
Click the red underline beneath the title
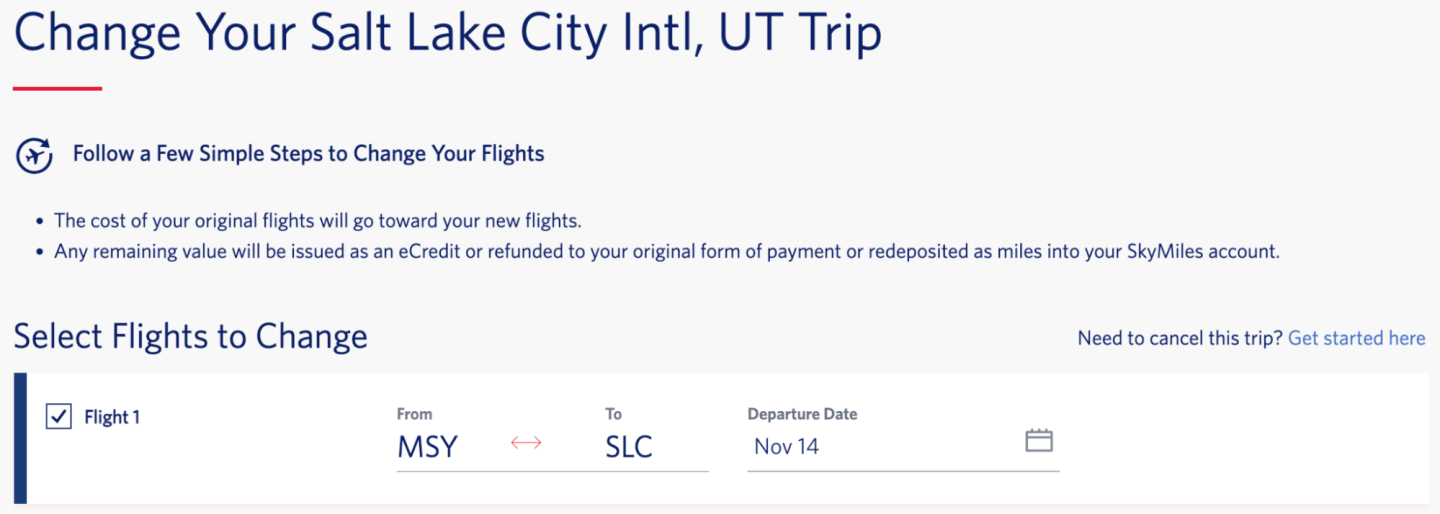pos(57,89)
